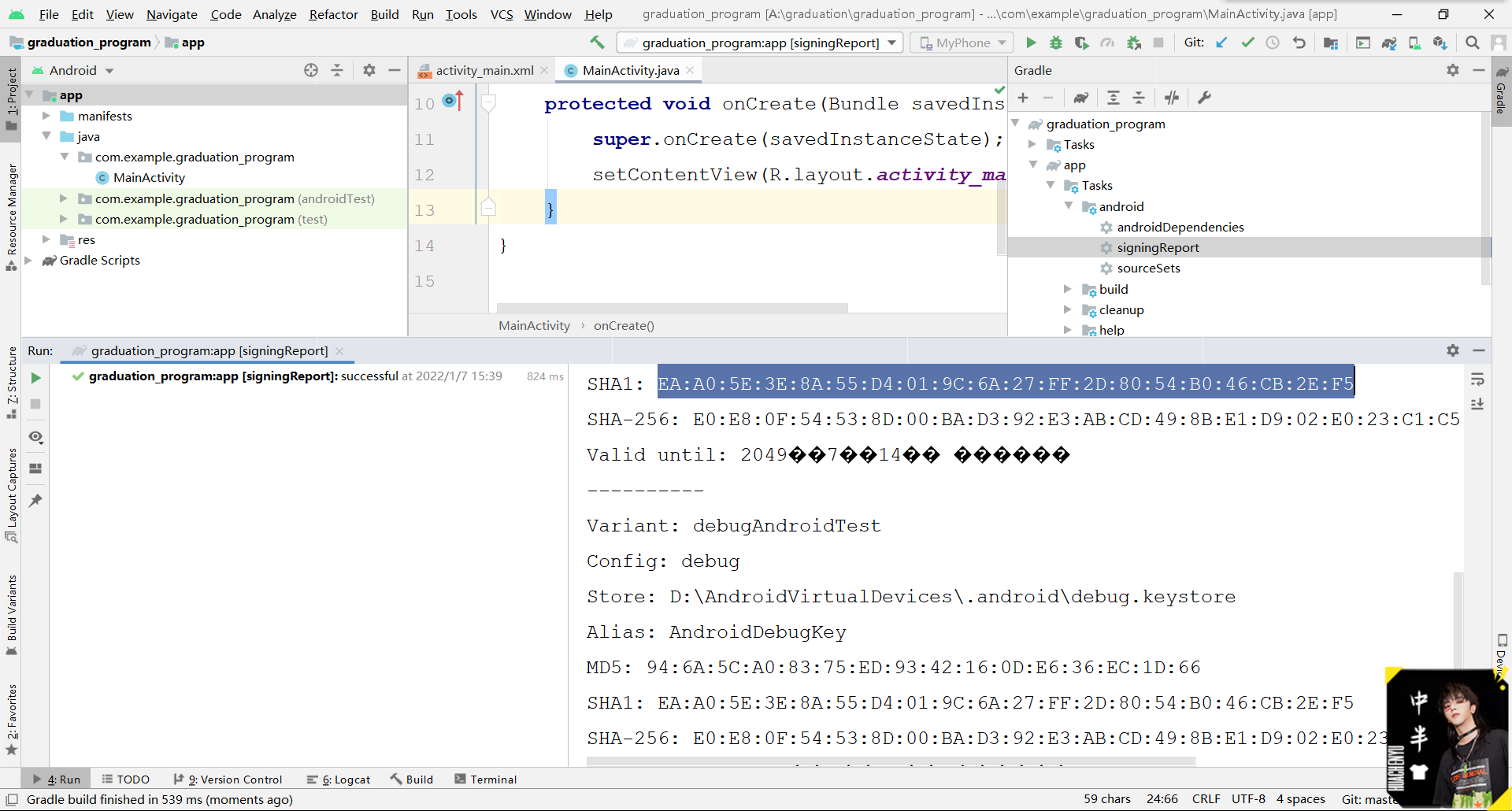Click the Run console horizontal scrollbar
This screenshot has width=1512, height=811.
(891, 762)
